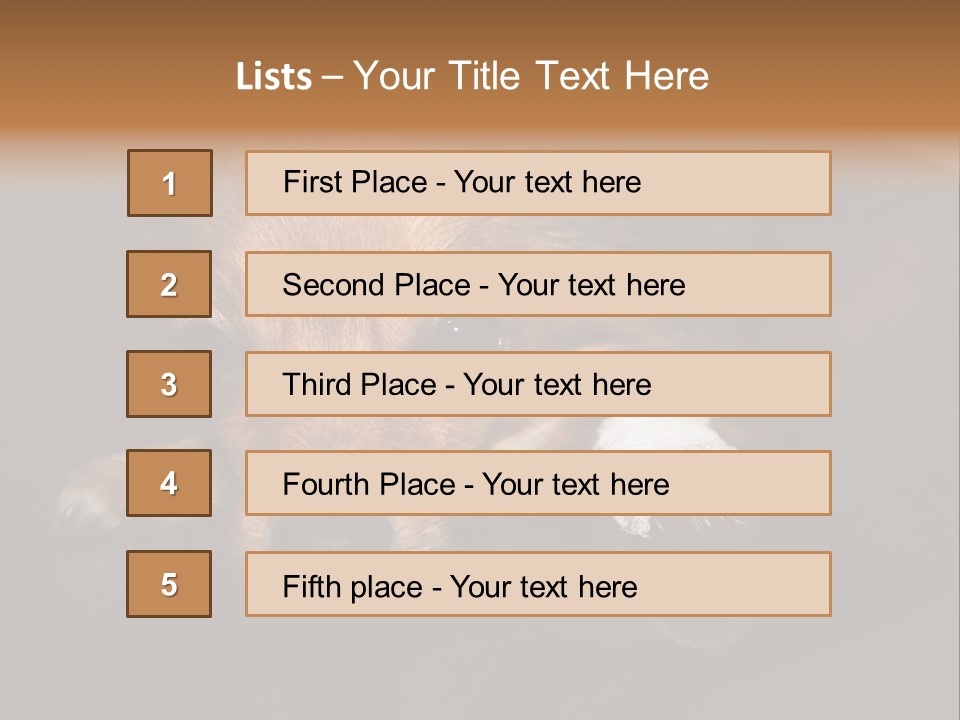Image resolution: width=960 pixels, height=720 pixels.
Task: Select the Third Place text box
Action: [538, 384]
